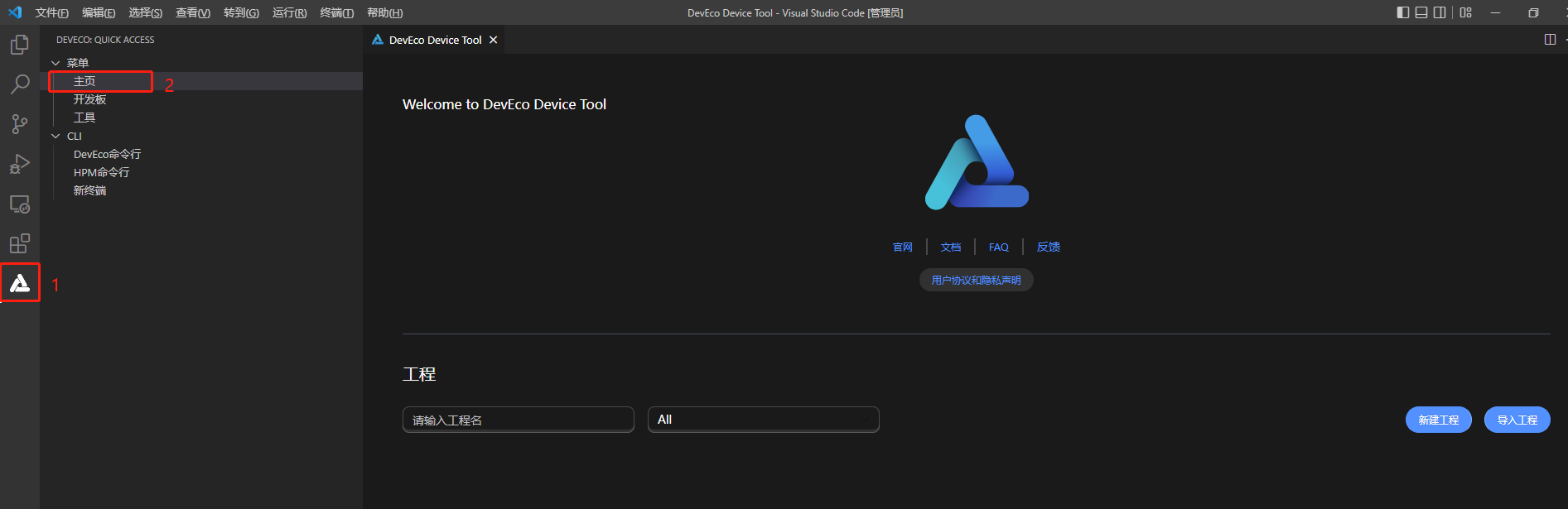Open the Source Control icon
Image resolution: width=1568 pixels, height=509 pixels.
[x=20, y=124]
